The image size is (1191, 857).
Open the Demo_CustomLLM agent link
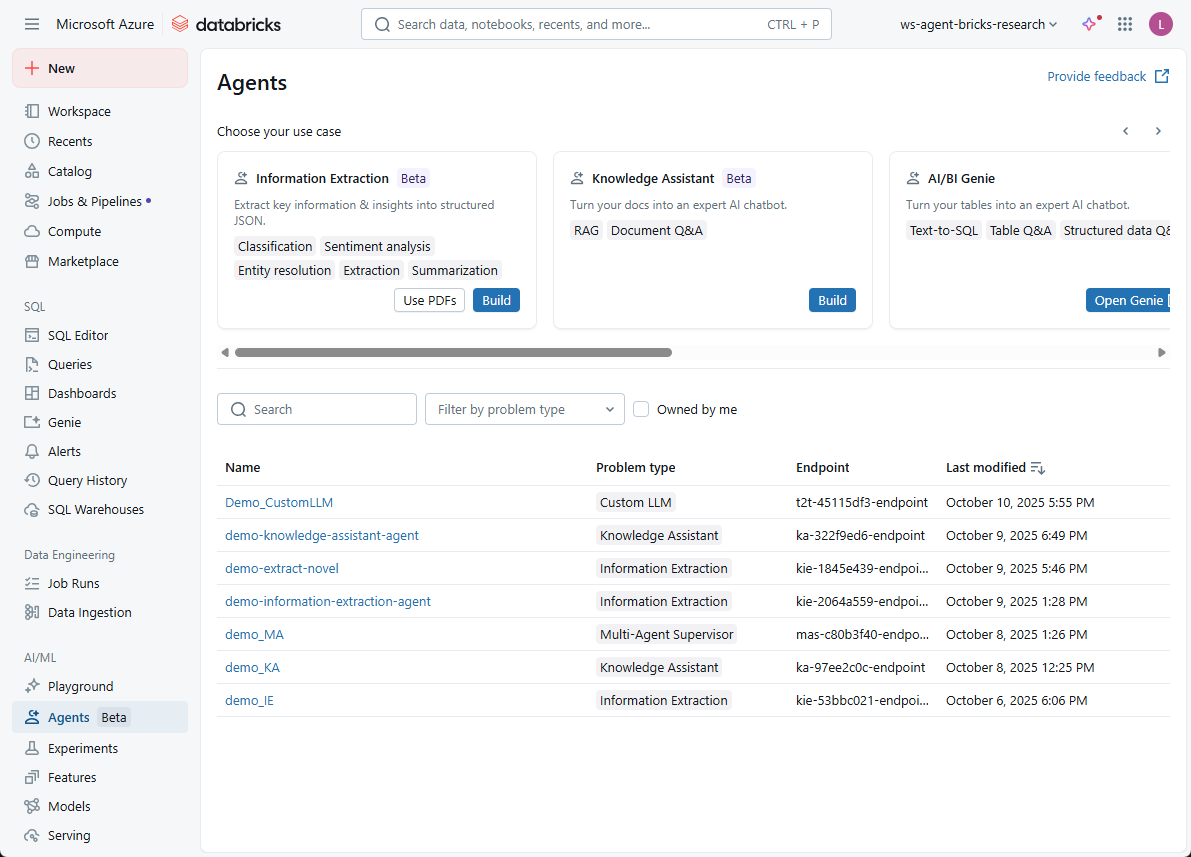[x=279, y=502]
